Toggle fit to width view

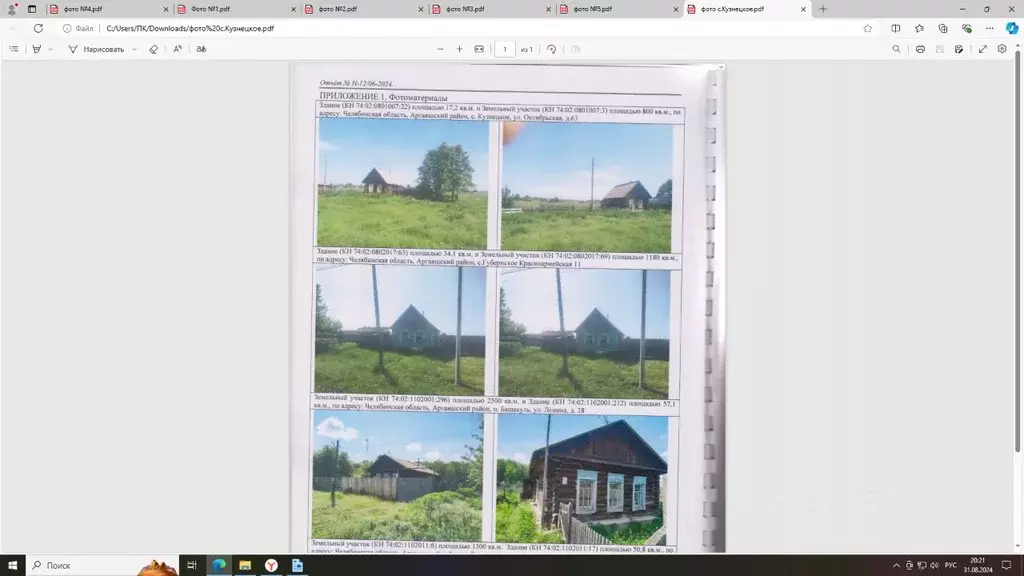tap(479, 49)
